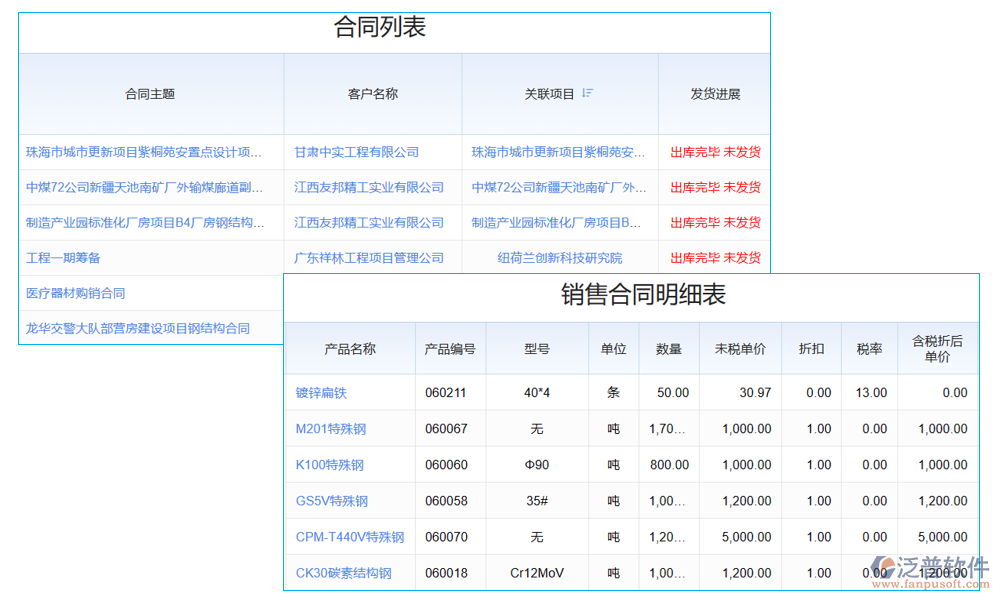Open the CPM-T440V特殊钢 product link

347,536
